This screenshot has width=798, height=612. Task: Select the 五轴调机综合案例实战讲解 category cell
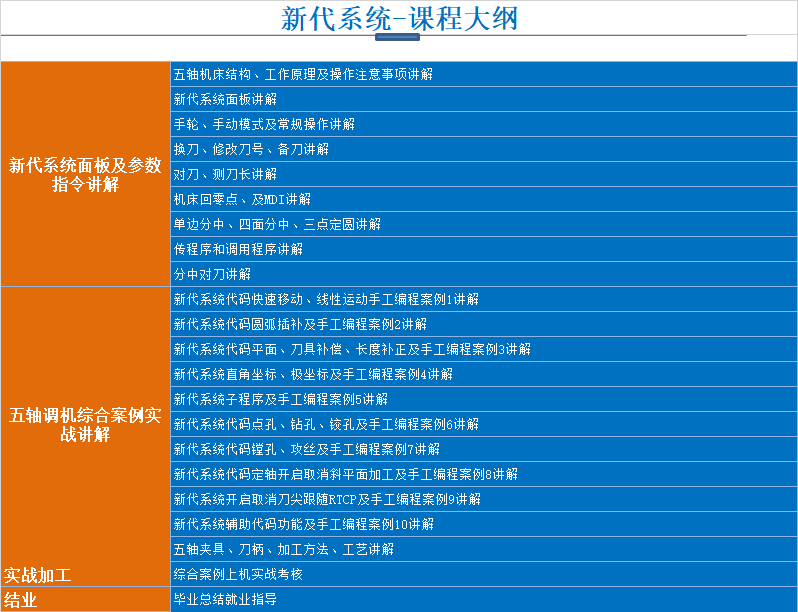pyautogui.click(x=85, y=424)
